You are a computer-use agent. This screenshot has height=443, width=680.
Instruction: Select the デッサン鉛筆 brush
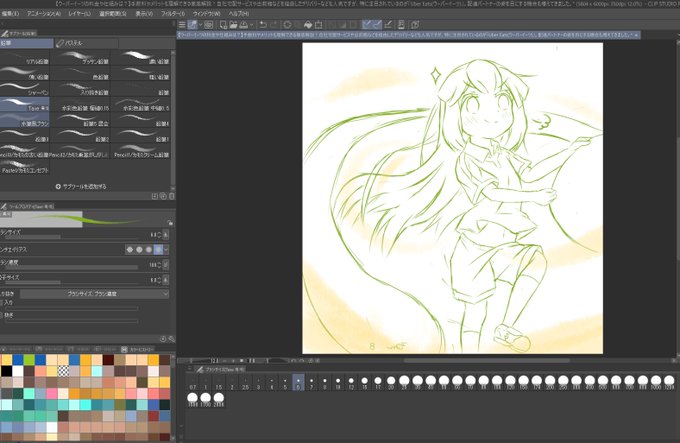[80, 58]
